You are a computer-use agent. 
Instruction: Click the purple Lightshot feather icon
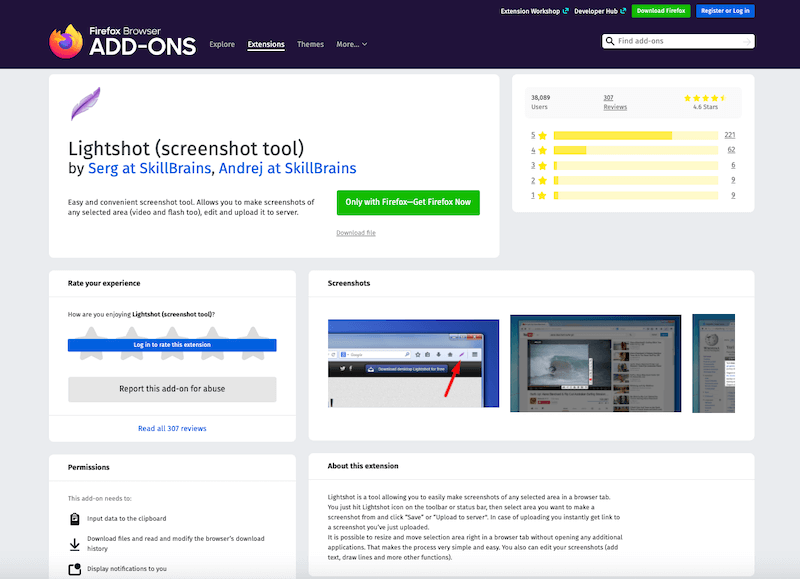point(85,104)
